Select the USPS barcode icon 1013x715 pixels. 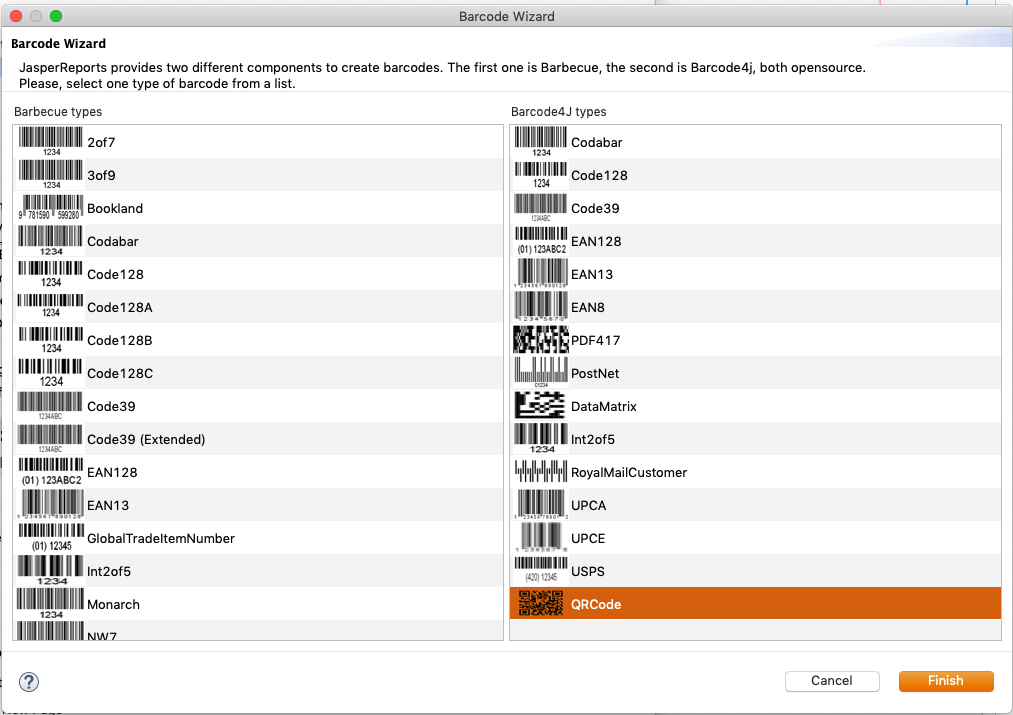[541, 570]
